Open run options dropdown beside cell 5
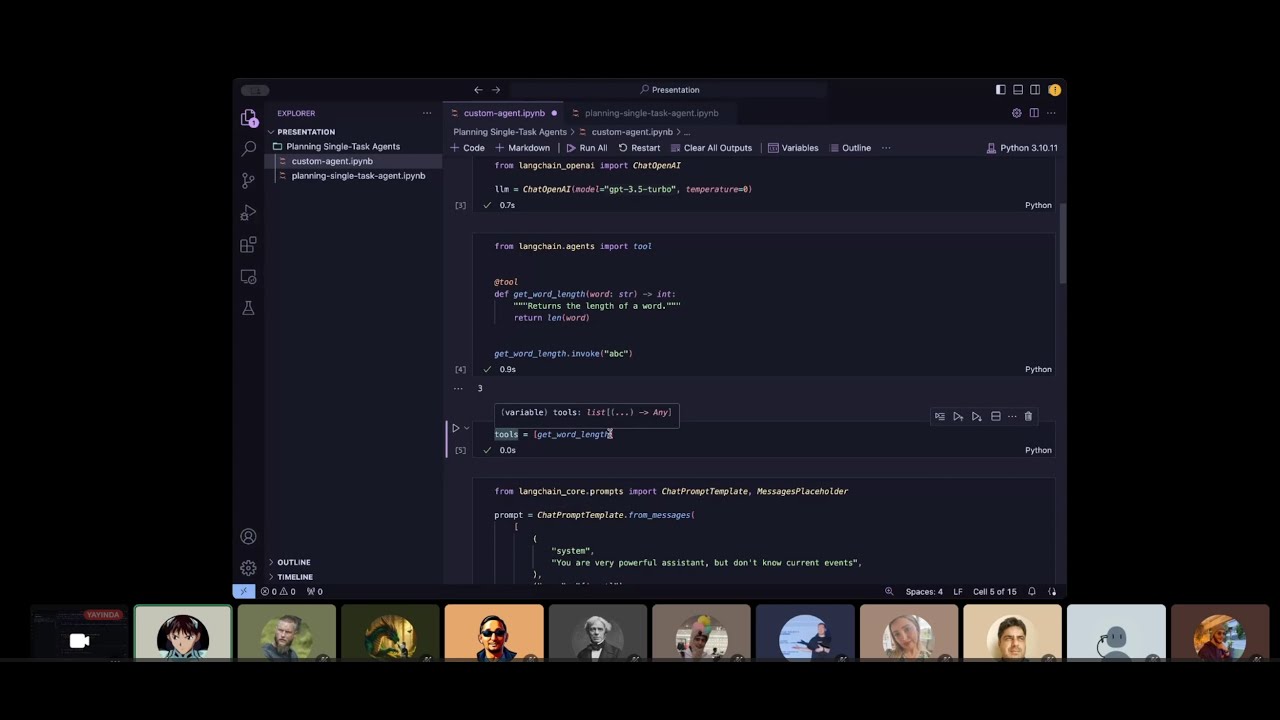 [x=466, y=428]
